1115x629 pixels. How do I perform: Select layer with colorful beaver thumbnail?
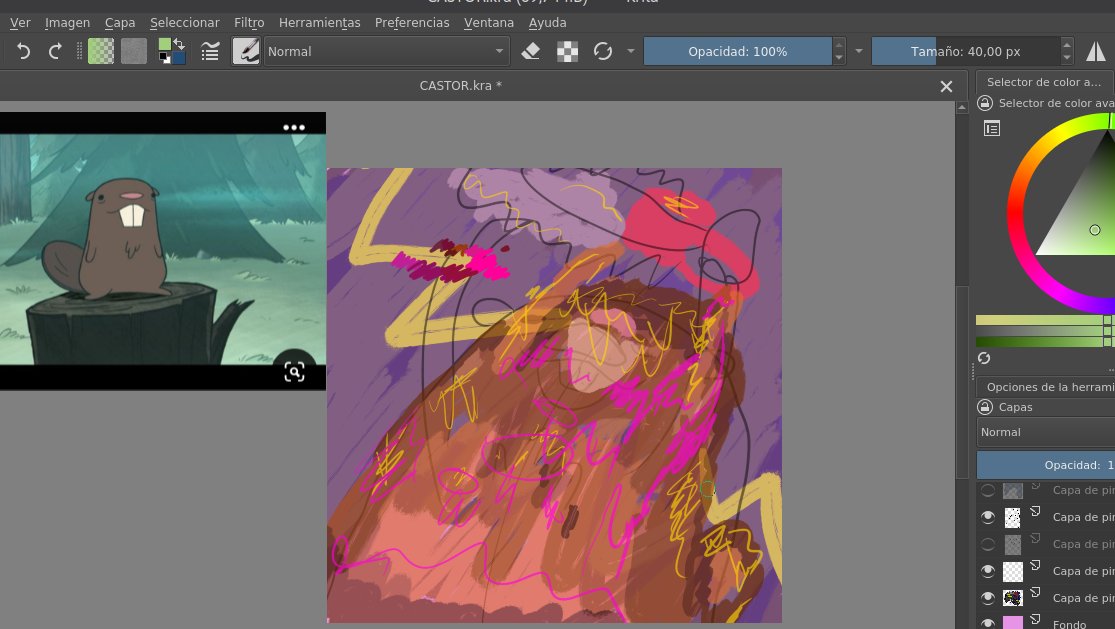click(x=1013, y=598)
